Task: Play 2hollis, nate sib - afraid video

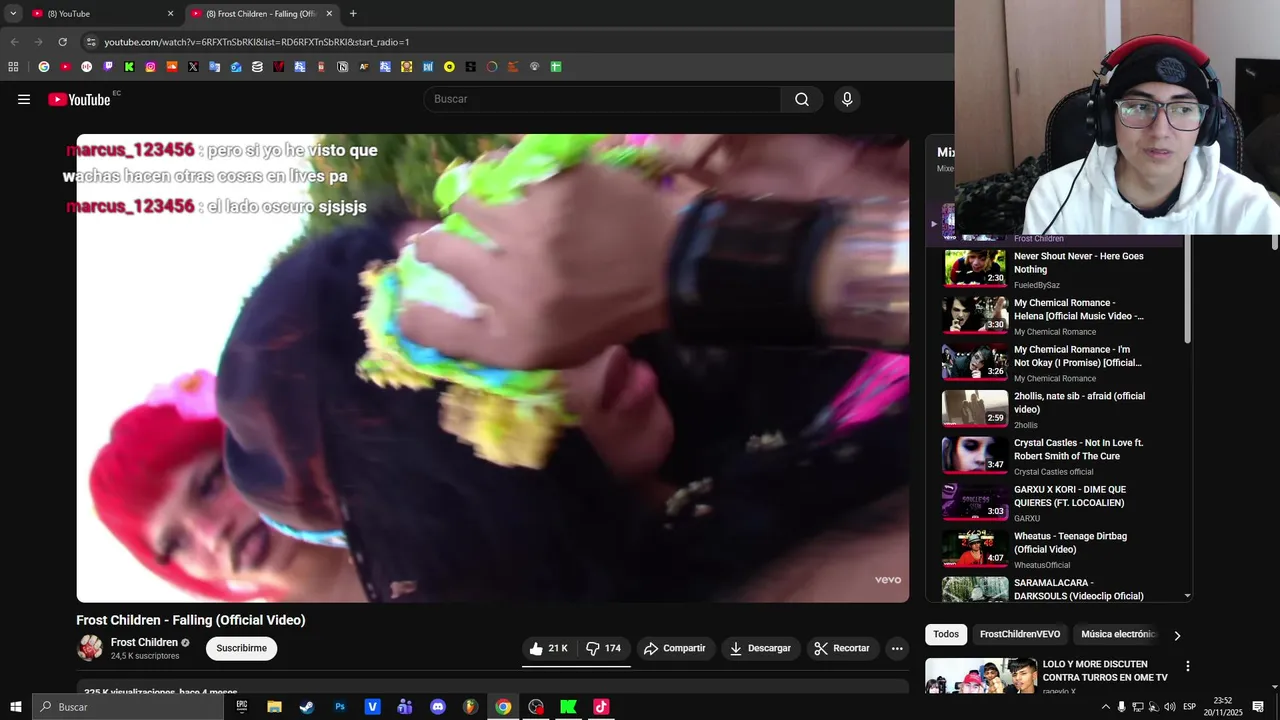Action: [x=1060, y=409]
